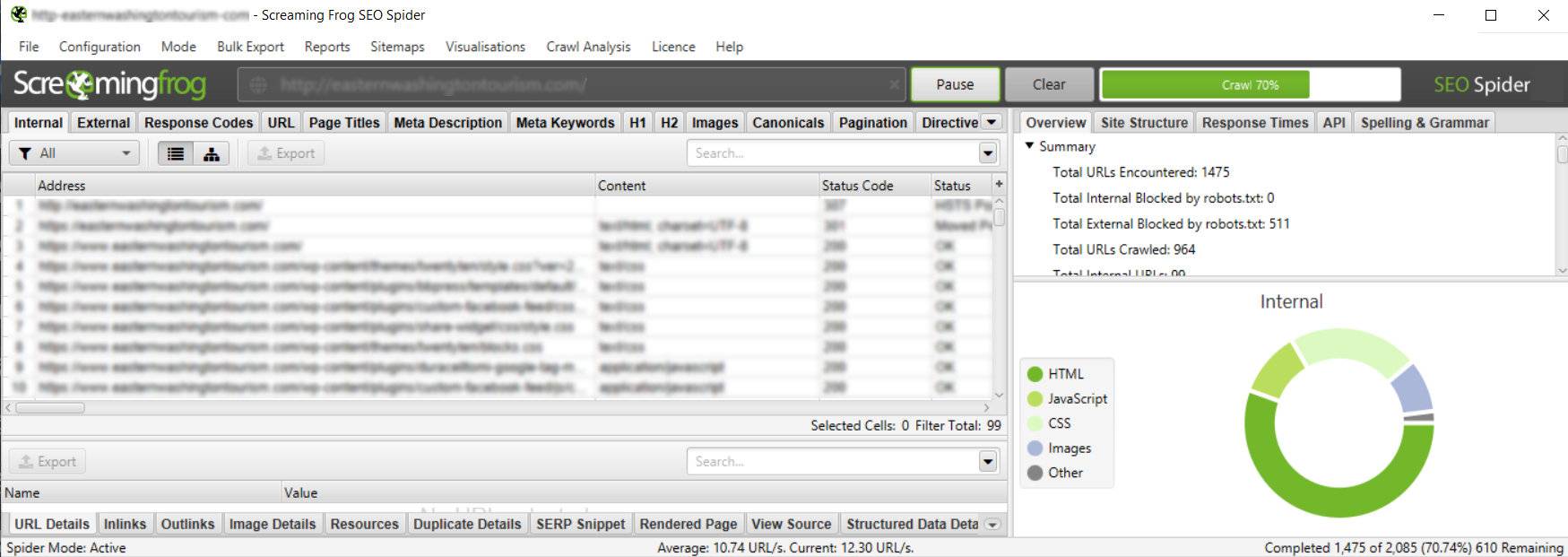The height and width of the screenshot is (557, 1568).
Task: Open the Sitemaps menu
Action: (x=397, y=47)
